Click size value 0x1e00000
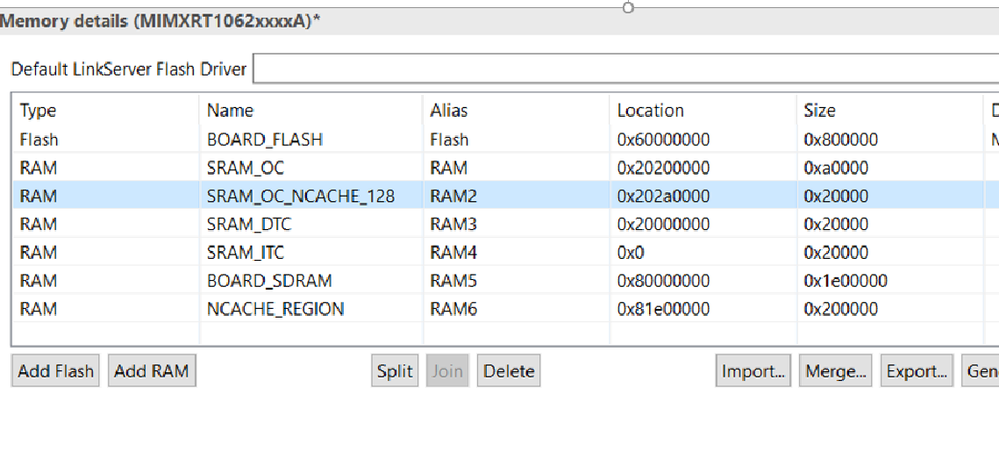Screen dimensions: 999x474 pos(845,281)
